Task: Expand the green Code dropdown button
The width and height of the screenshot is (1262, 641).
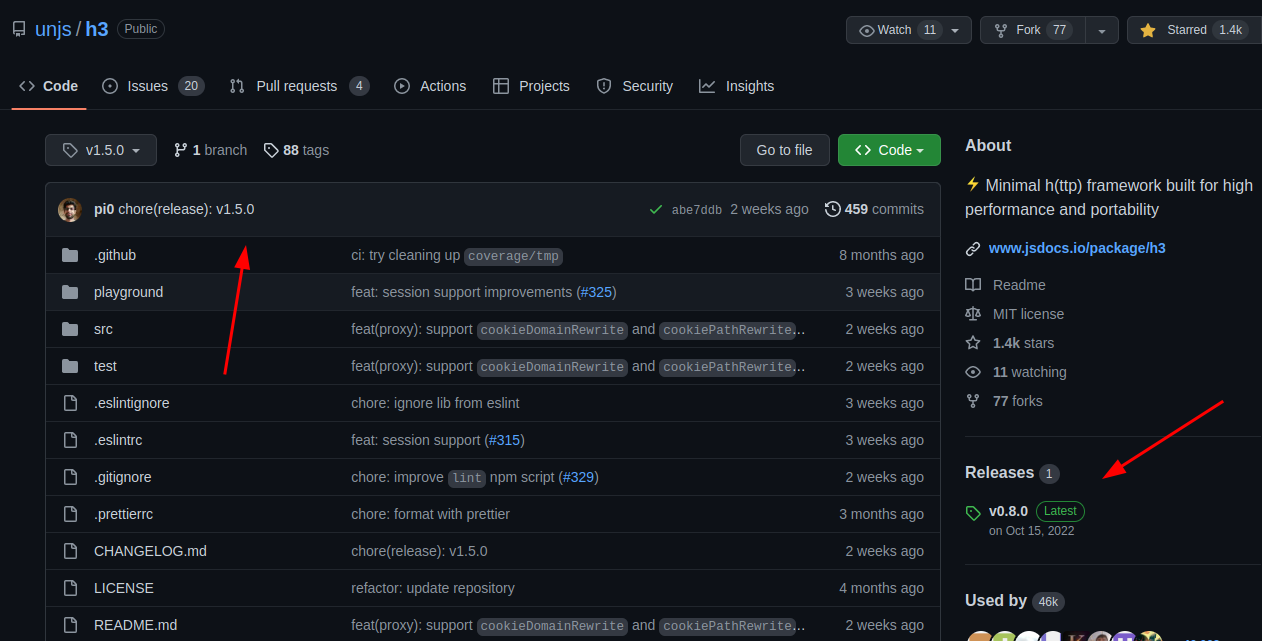Action: [x=889, y=150]
